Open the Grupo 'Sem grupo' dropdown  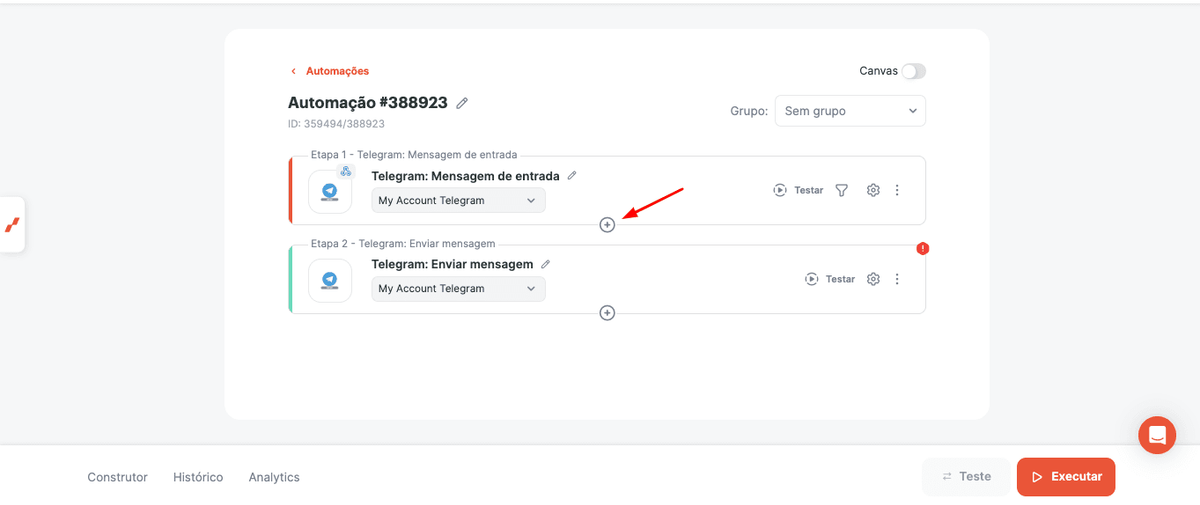pyautogui.click(x=850, y=111)
